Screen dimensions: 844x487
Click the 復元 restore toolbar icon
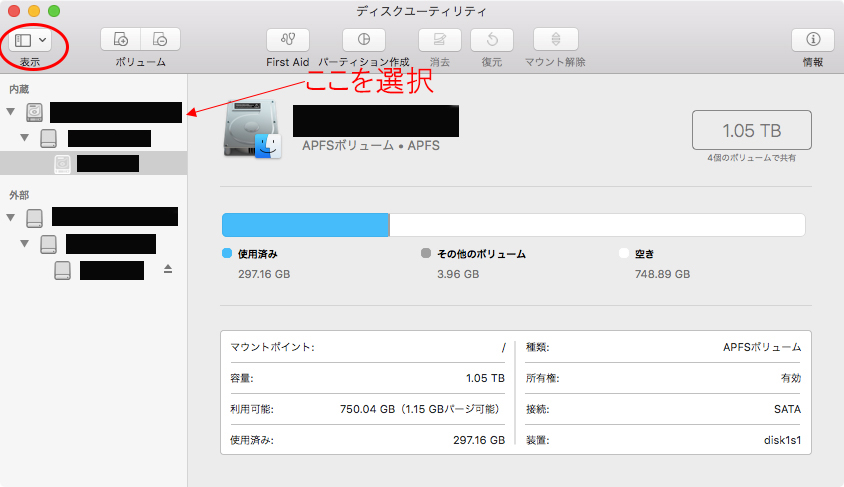(492, 39)
